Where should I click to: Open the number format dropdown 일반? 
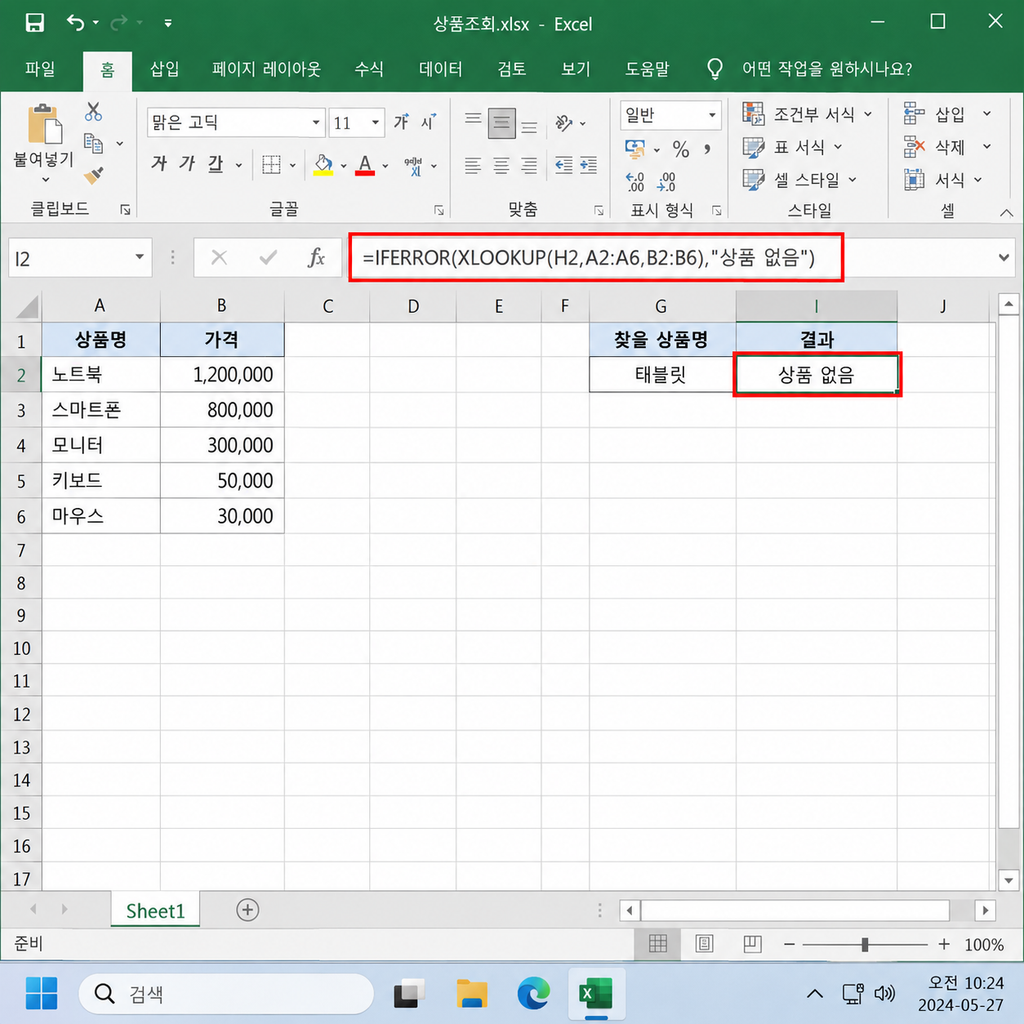712,115
